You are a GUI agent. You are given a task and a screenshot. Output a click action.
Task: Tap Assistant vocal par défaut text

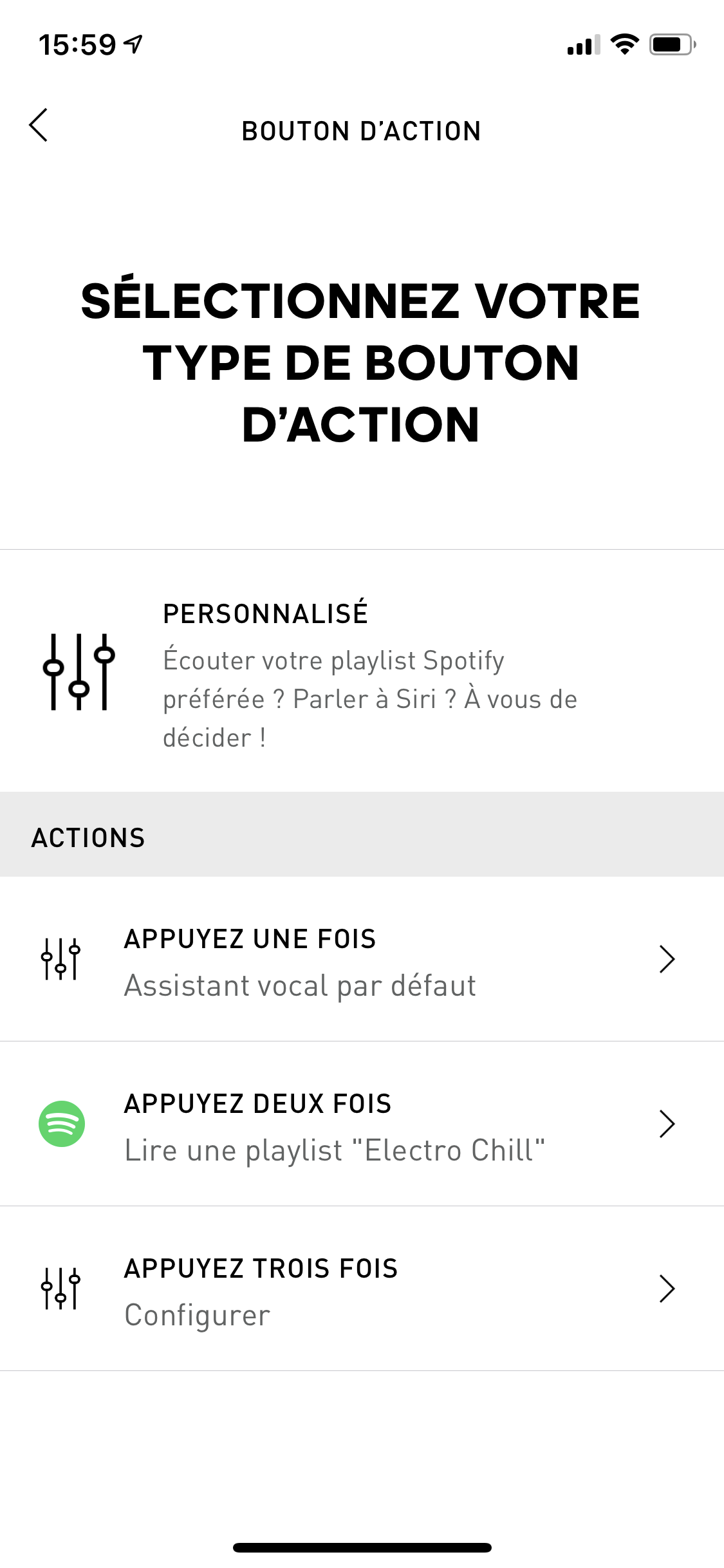tap(300, 985)
